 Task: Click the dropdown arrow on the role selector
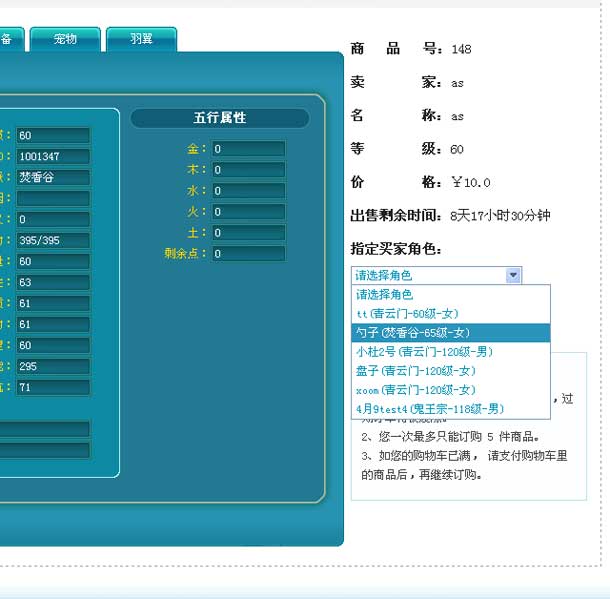(x=513, y=275)
